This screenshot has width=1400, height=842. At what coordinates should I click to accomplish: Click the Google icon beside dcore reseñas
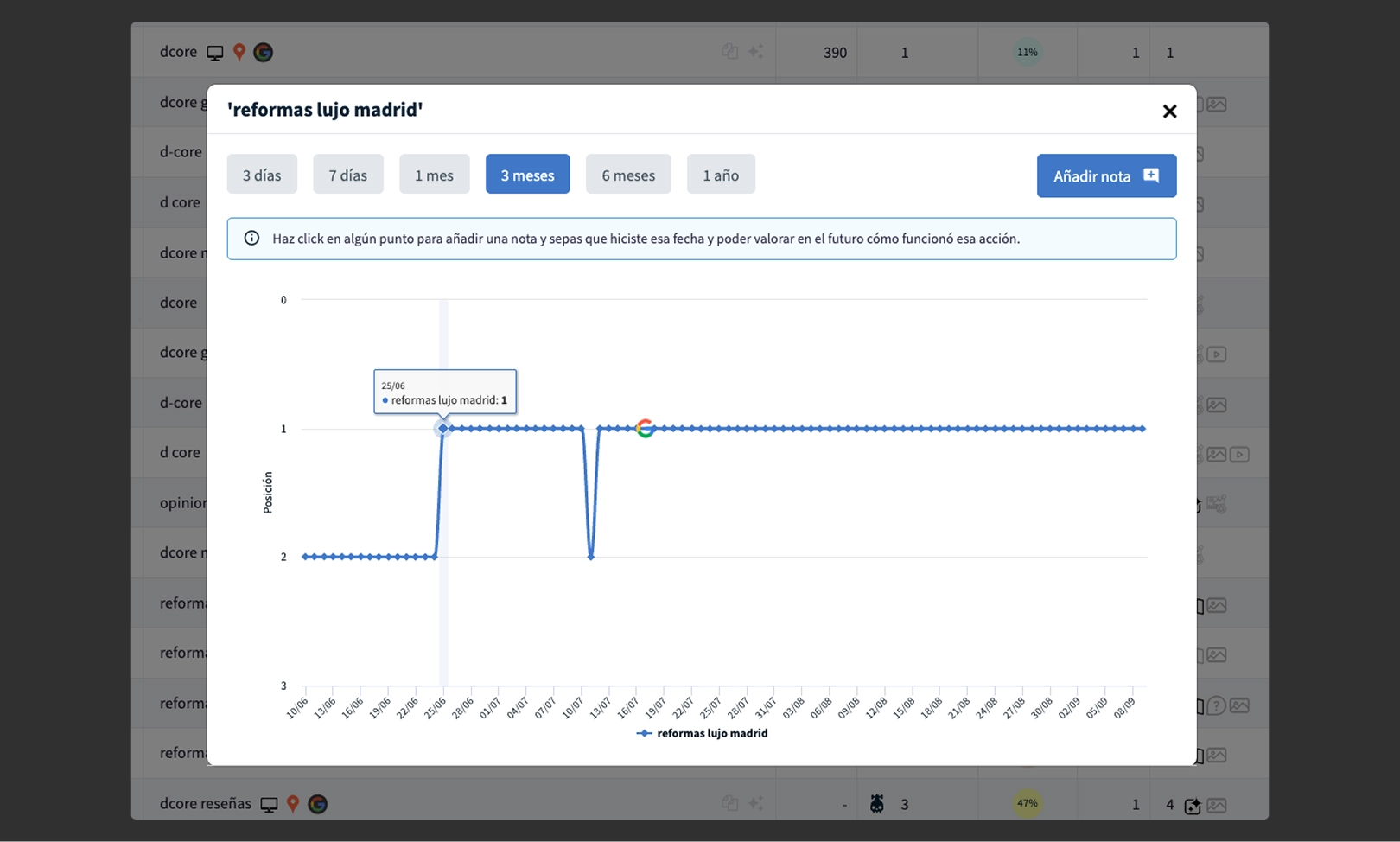coord(318,804)
